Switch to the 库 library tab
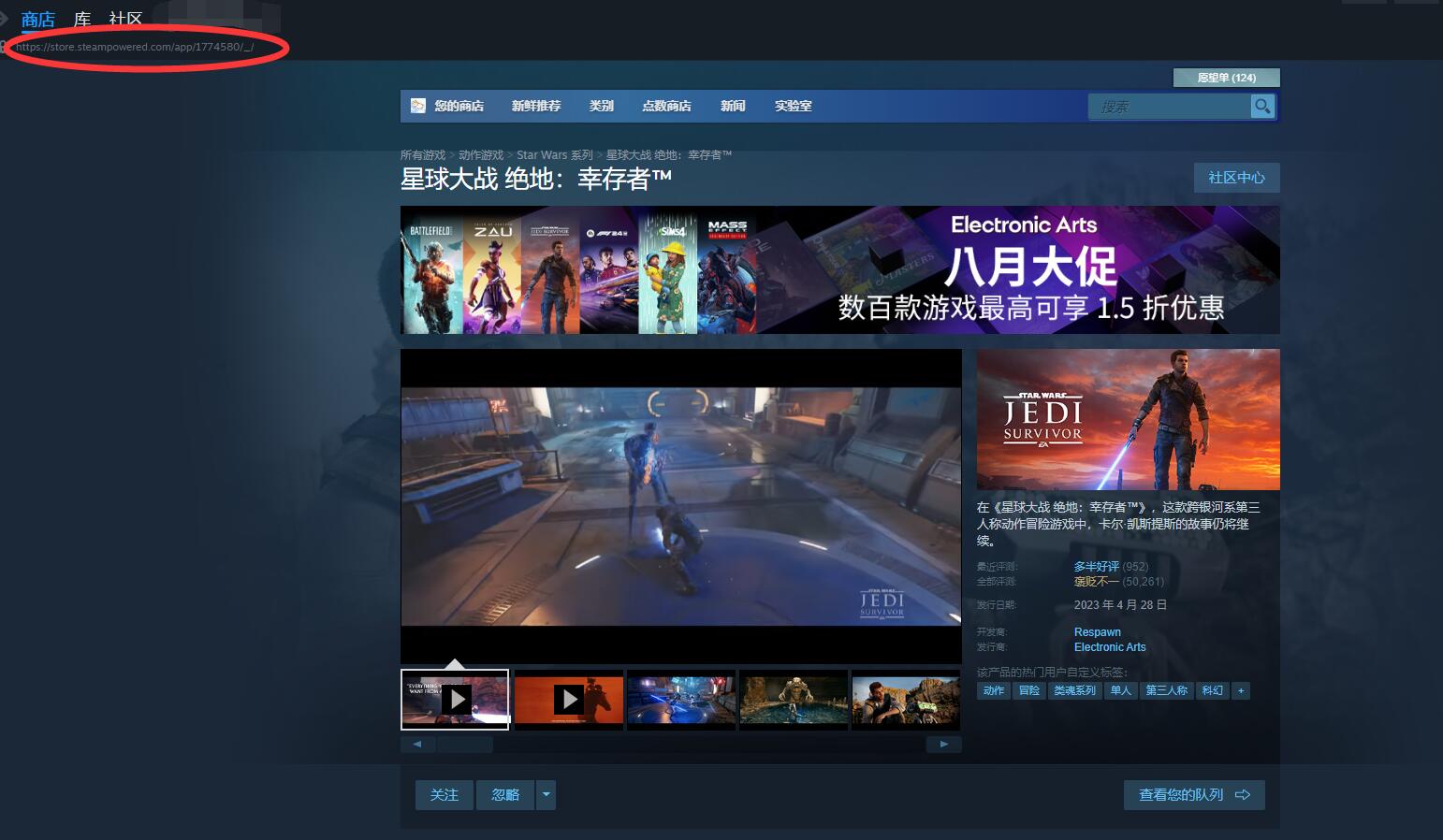 click(x=82, y=19)
